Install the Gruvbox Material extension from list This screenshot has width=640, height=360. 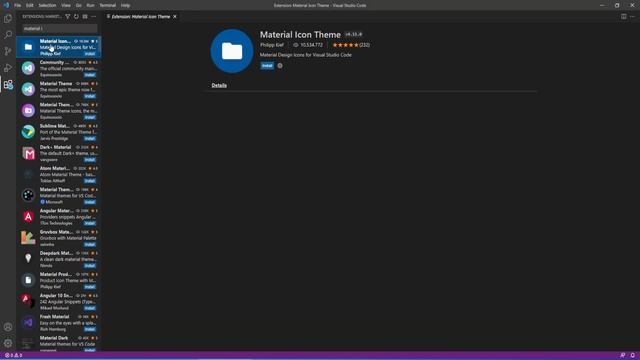click(90, 244)
